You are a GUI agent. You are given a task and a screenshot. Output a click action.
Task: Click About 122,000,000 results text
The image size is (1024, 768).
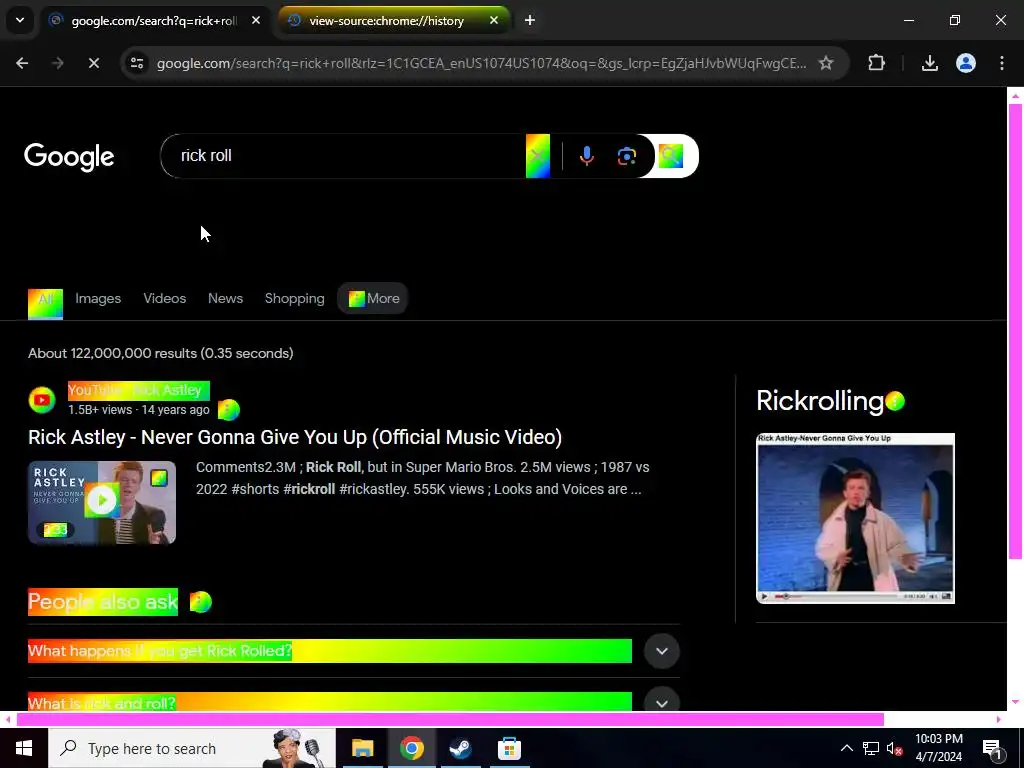[161, 353]
